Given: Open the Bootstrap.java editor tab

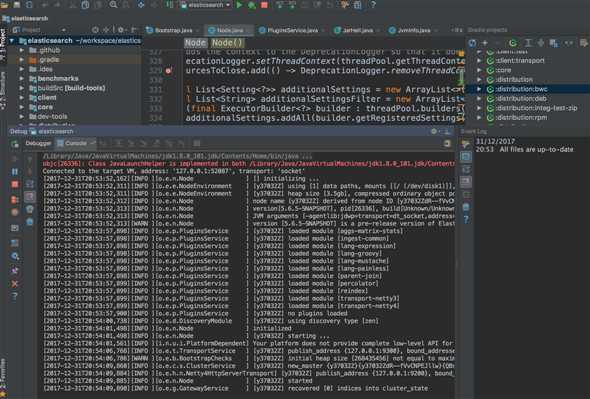Looking at the screenshot, I should click(173, 30).
